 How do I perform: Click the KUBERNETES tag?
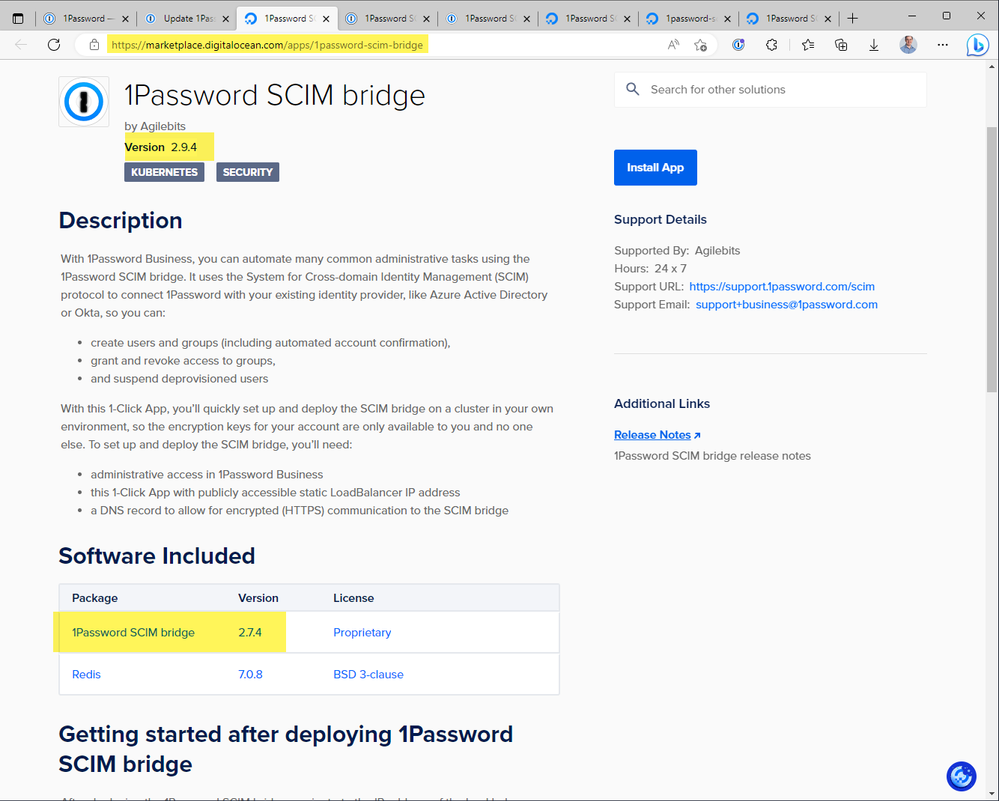(x=164, y=172)
